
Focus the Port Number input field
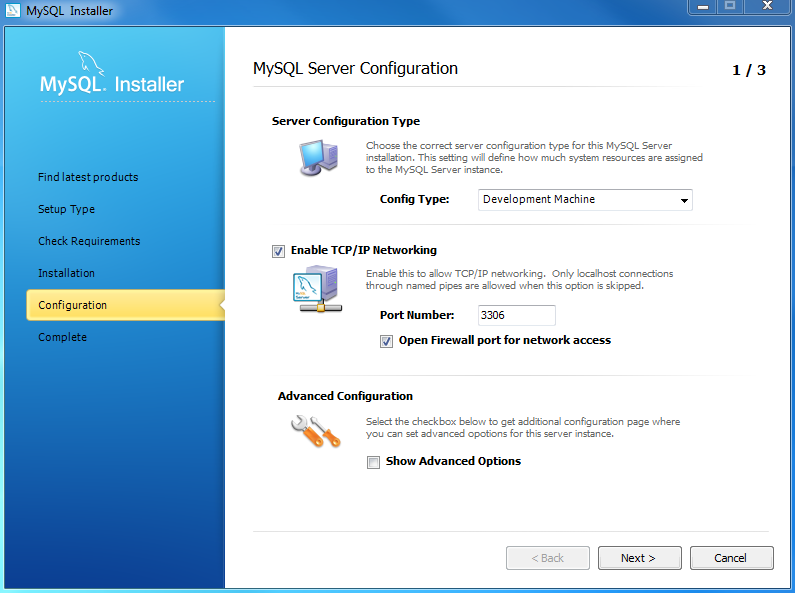click(x=517, y=315)
